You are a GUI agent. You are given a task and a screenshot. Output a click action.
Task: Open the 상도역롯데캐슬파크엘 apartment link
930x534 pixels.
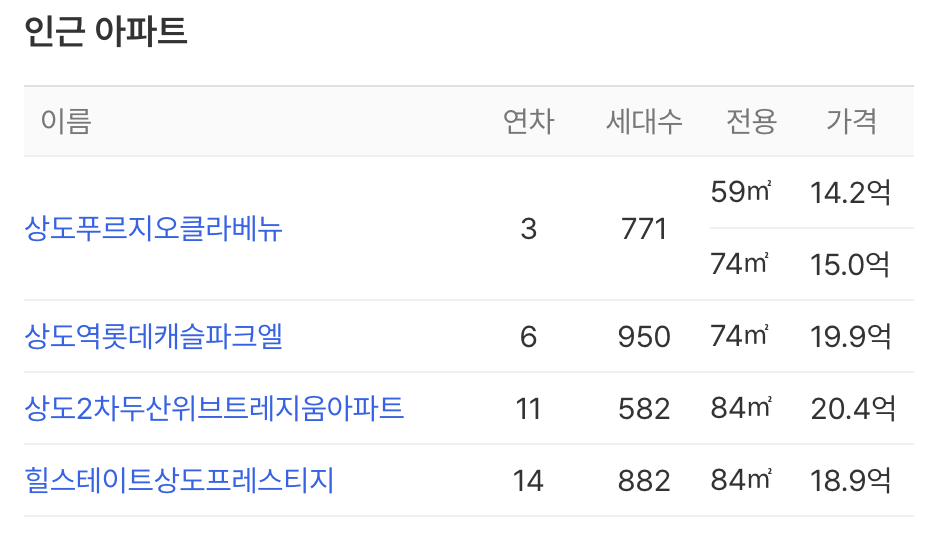tap(153, 336)
